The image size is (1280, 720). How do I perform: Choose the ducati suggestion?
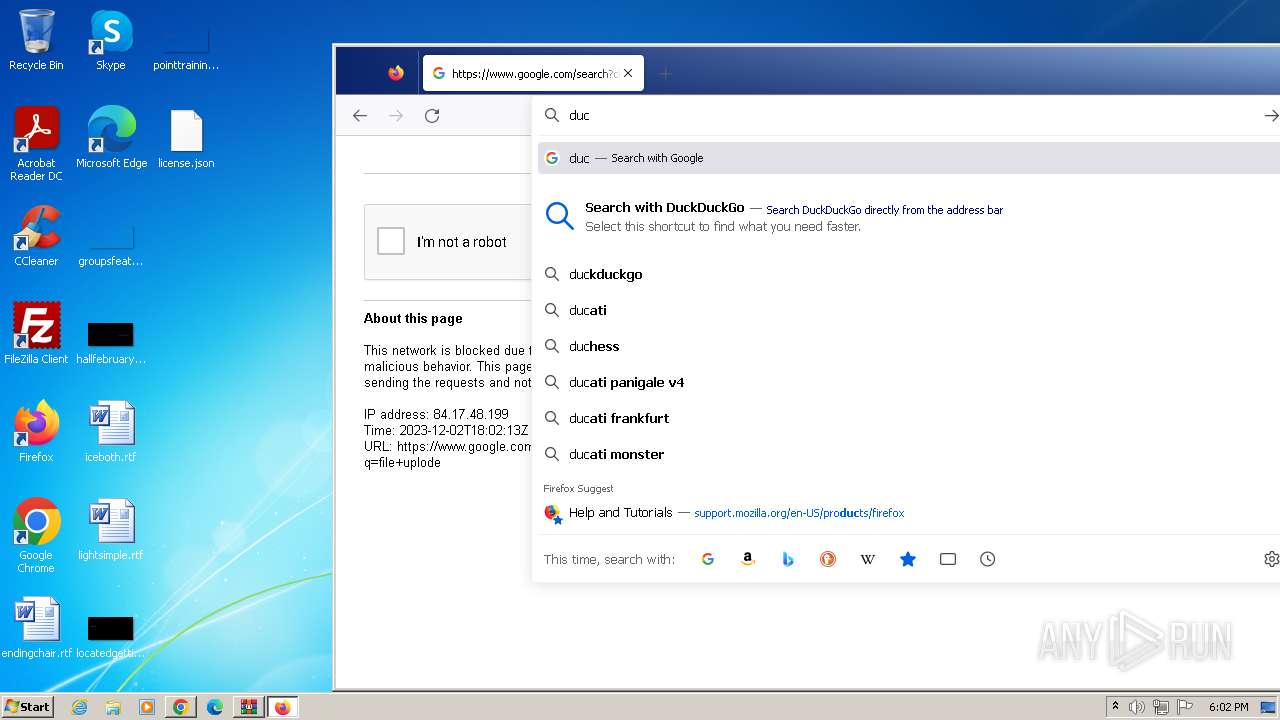point(909,310)
